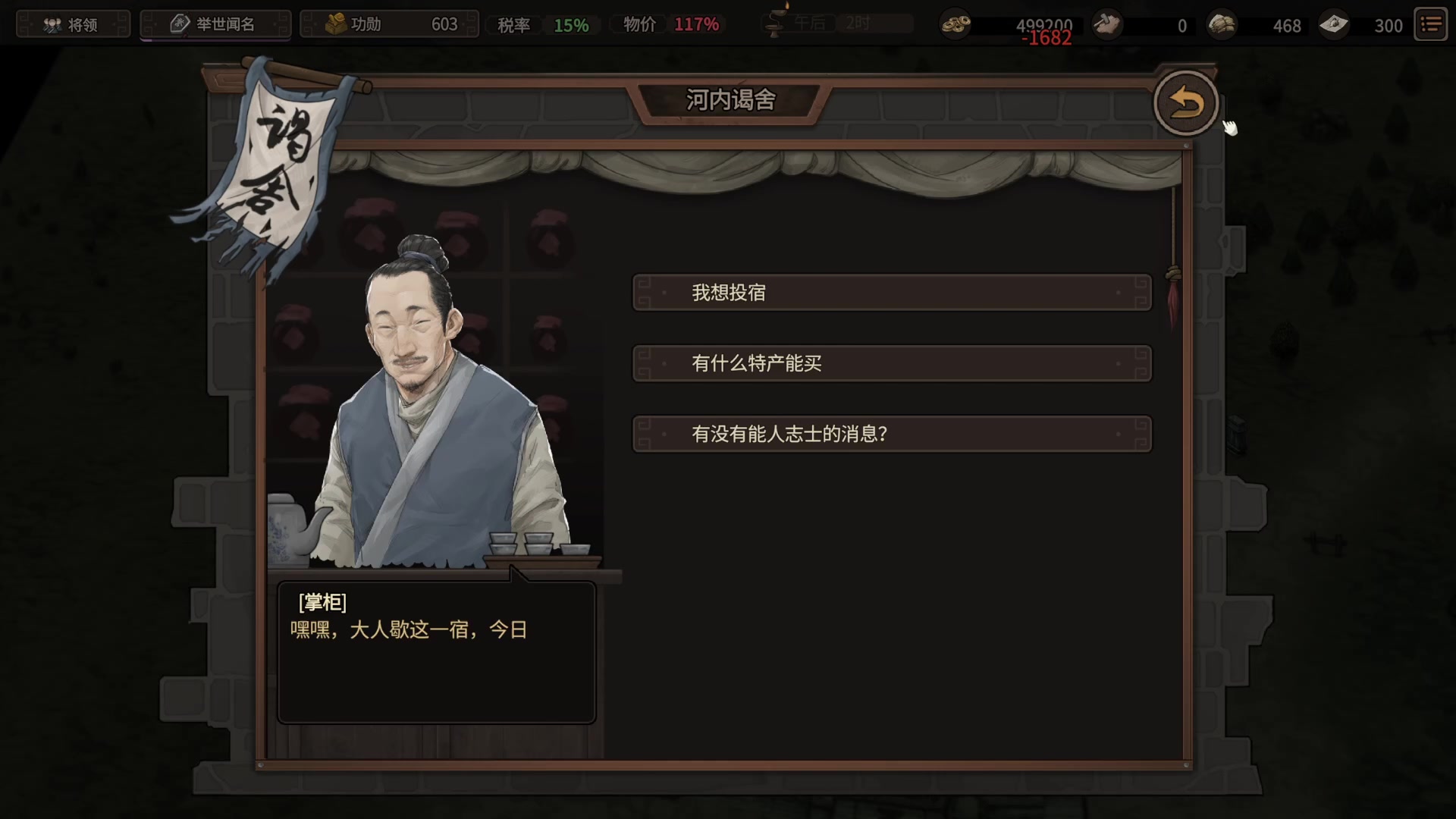Click the silver ingot resource icon
This screenshot has width=1456, height=819.
click(x=1333, y=25)
